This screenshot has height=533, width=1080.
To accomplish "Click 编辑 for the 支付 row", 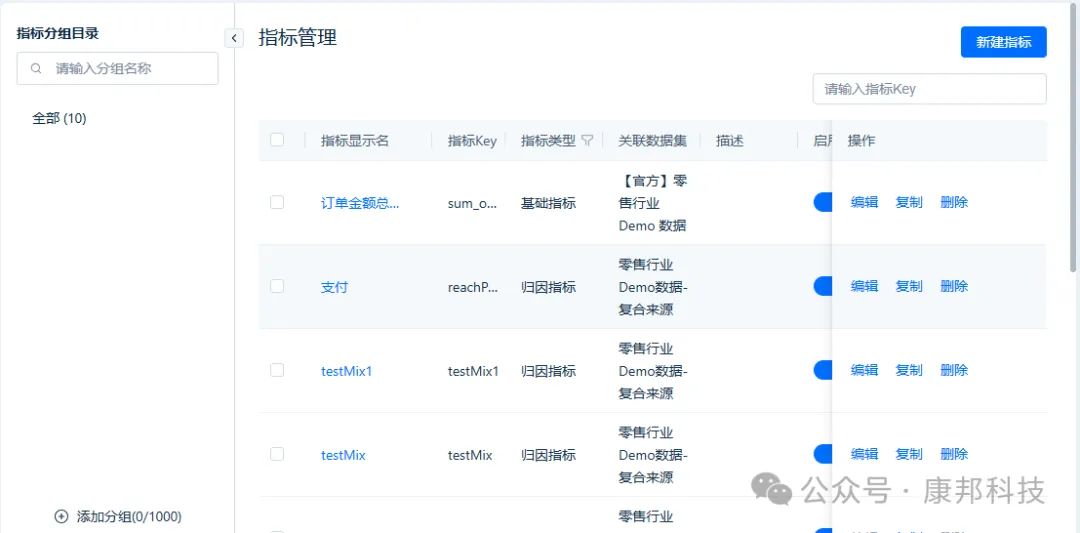I will point(864,287).
